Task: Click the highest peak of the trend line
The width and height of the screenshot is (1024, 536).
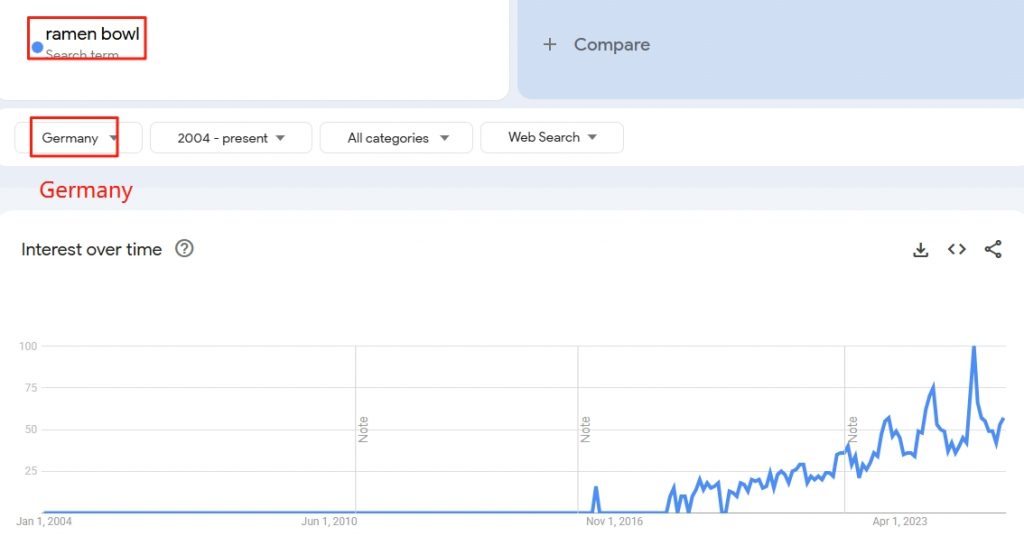Action: 973,347
